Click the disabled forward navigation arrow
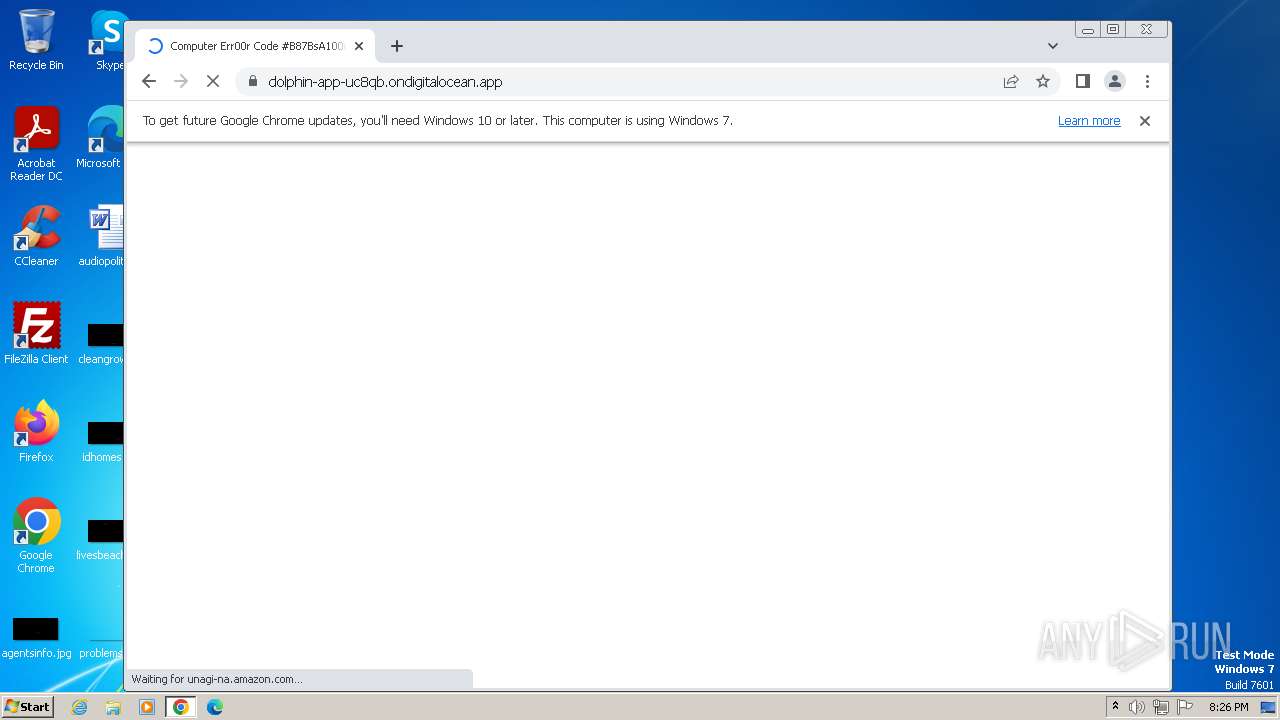This screenshot has width=1280, height=720. (181, 82)
